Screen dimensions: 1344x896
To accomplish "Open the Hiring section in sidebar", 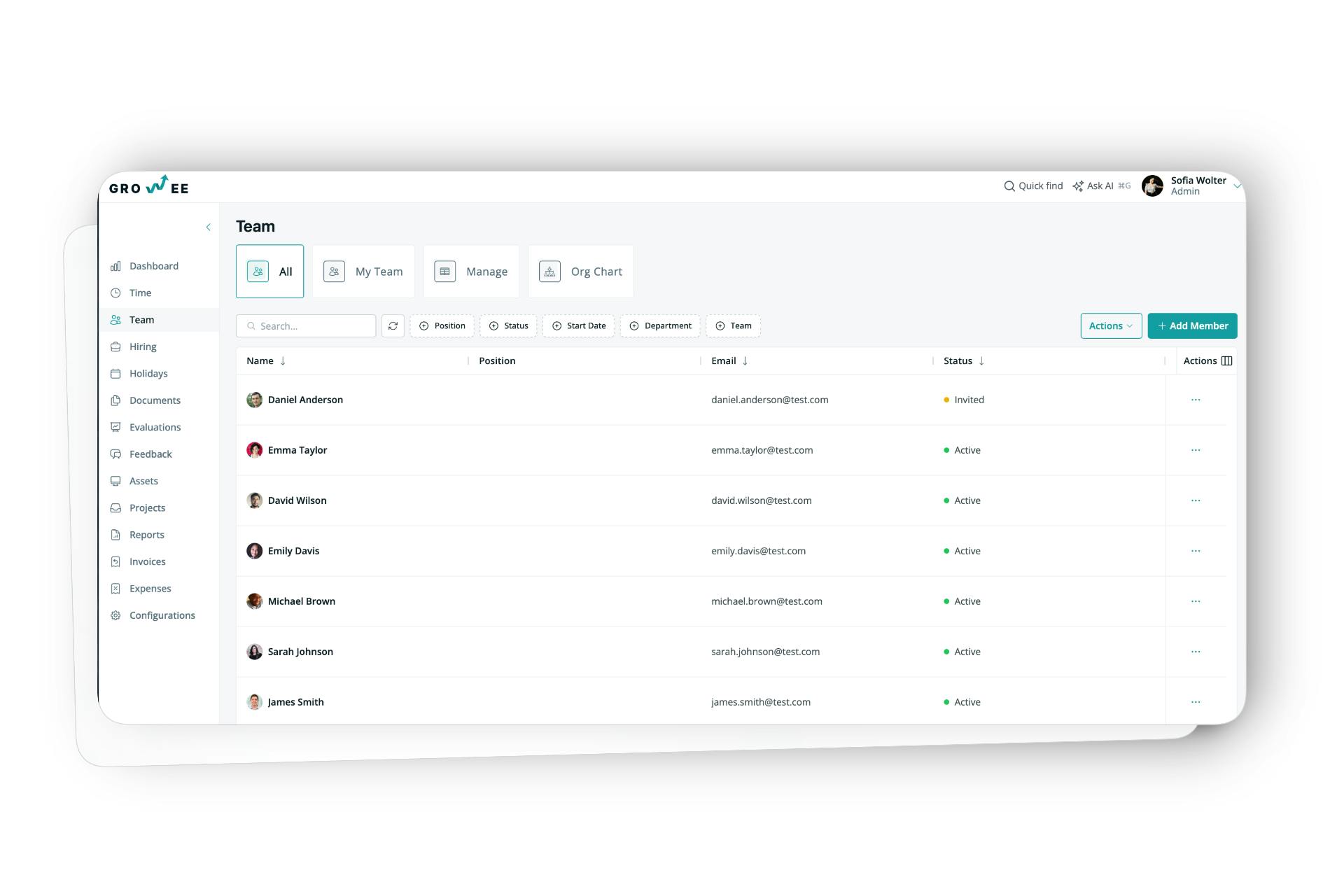I will click(x=142, y=346).
